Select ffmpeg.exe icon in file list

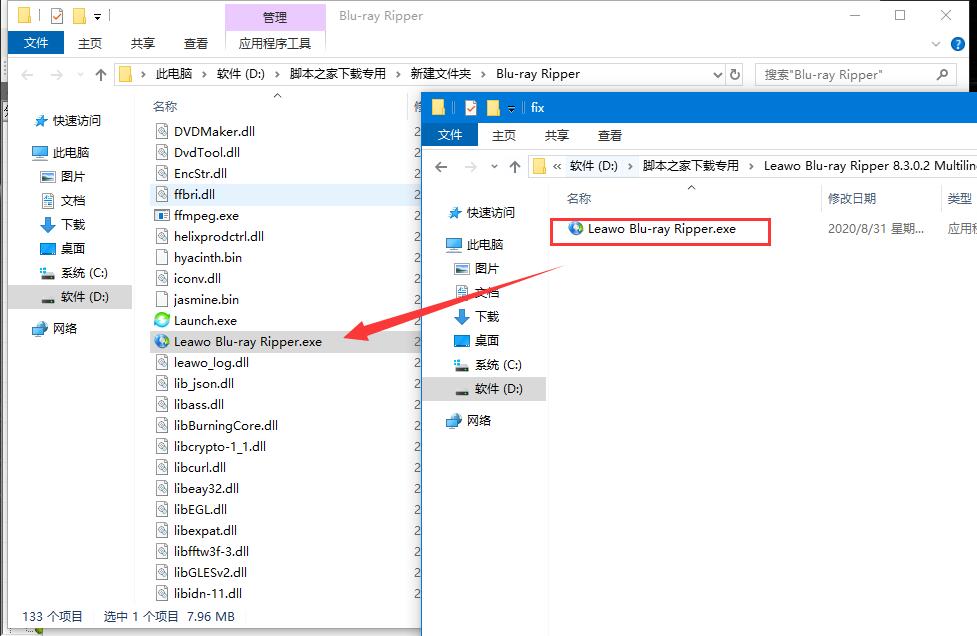click(162, 216)
